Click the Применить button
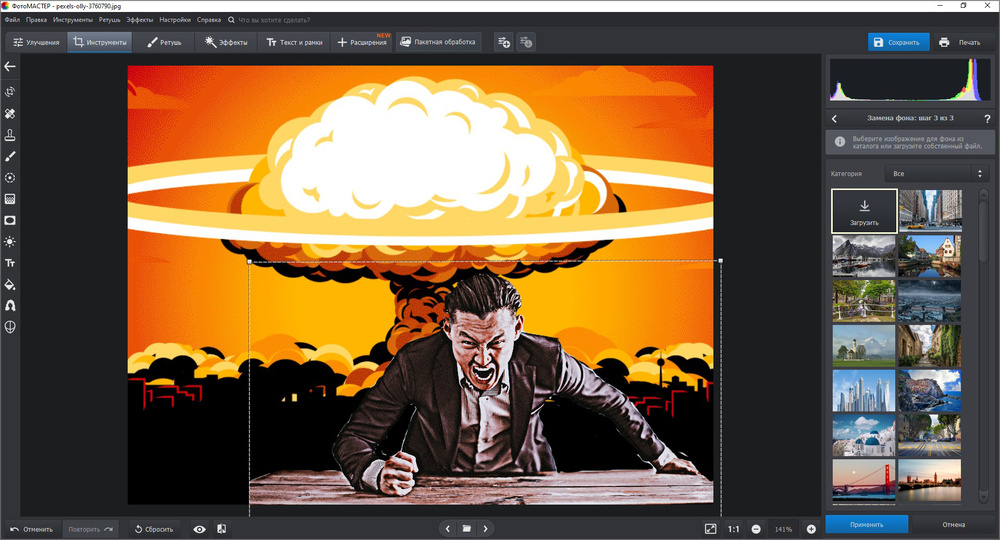1000x540 pixels. coord(866,524)
